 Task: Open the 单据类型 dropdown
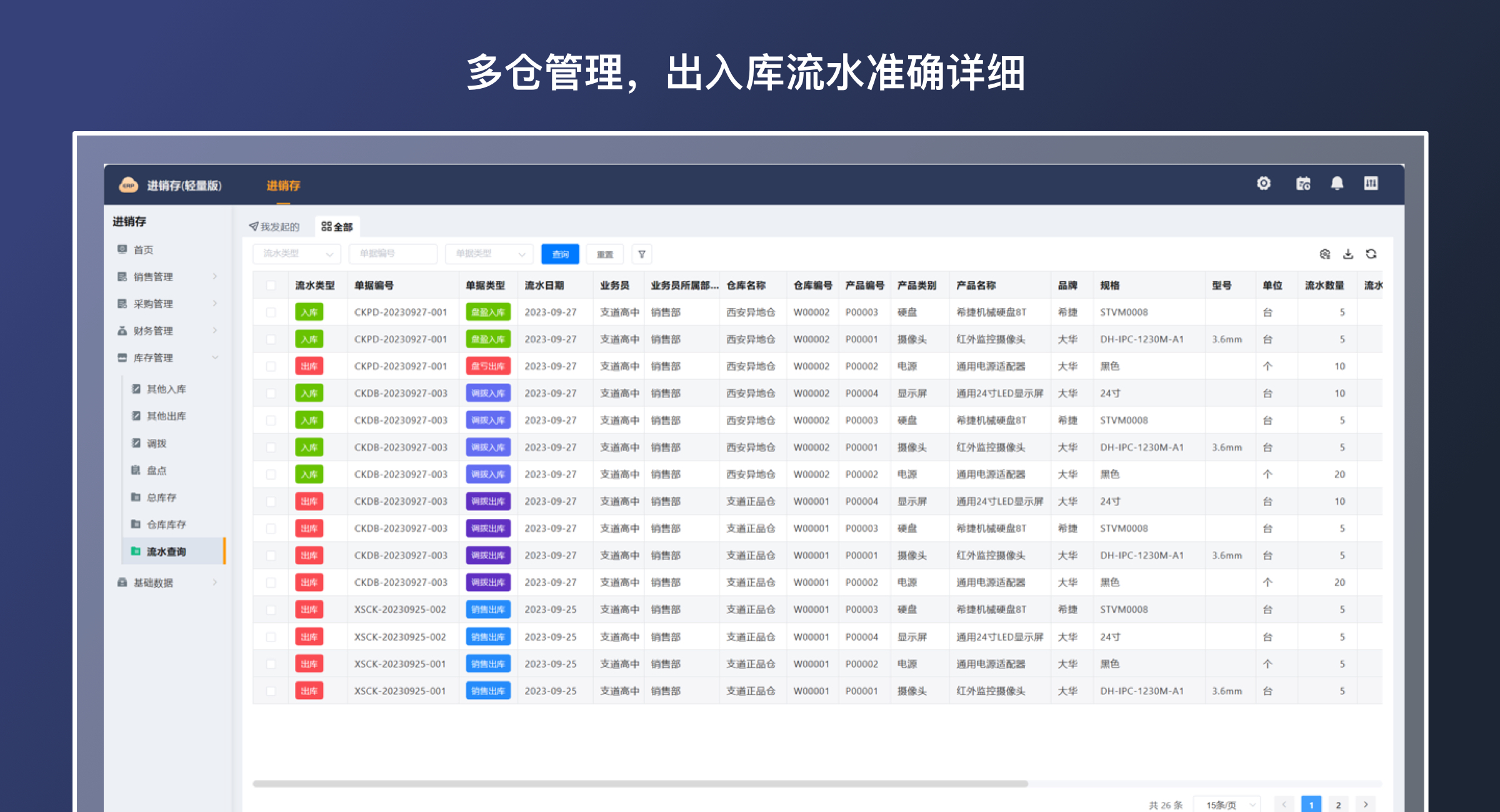coord(488,254)
